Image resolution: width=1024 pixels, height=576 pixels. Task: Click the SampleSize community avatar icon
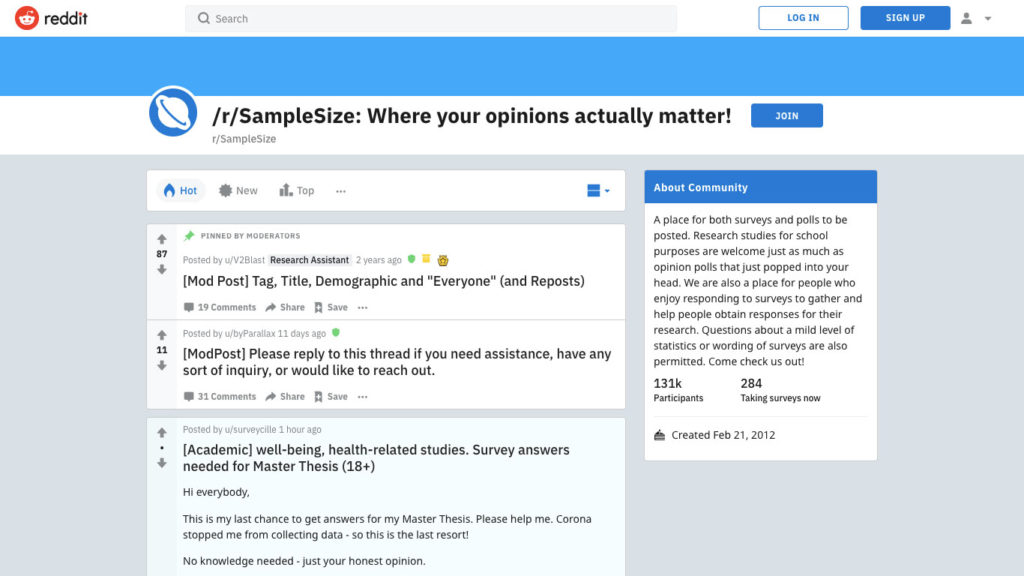coord(173,112)
